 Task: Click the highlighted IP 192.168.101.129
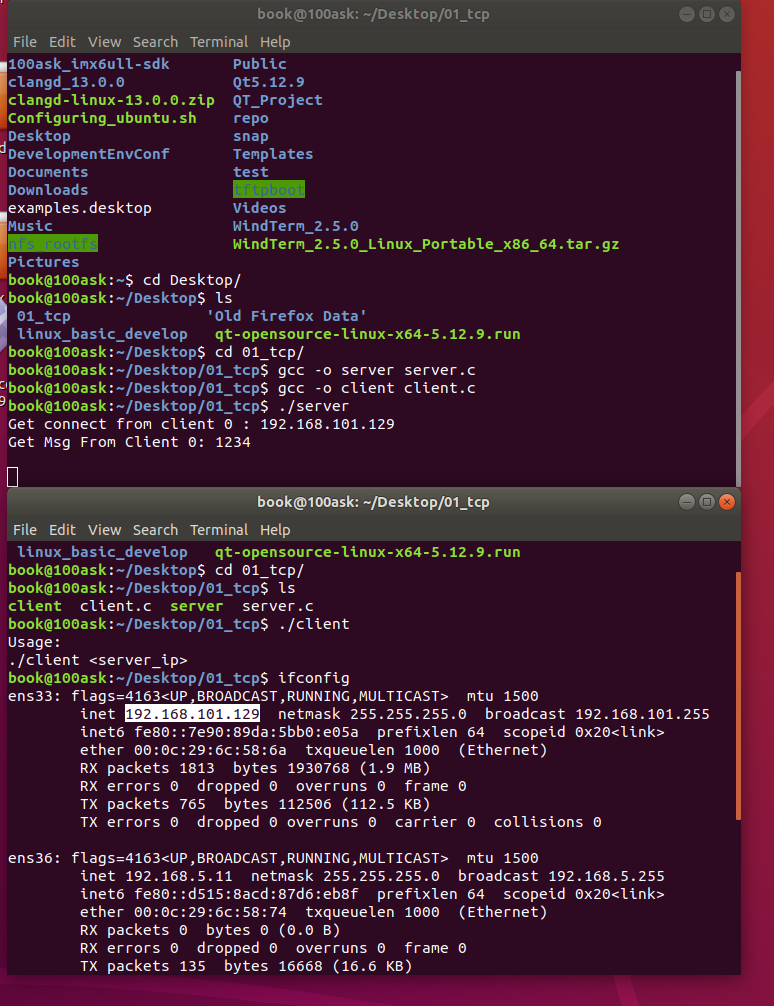click(x=193, y=714)
